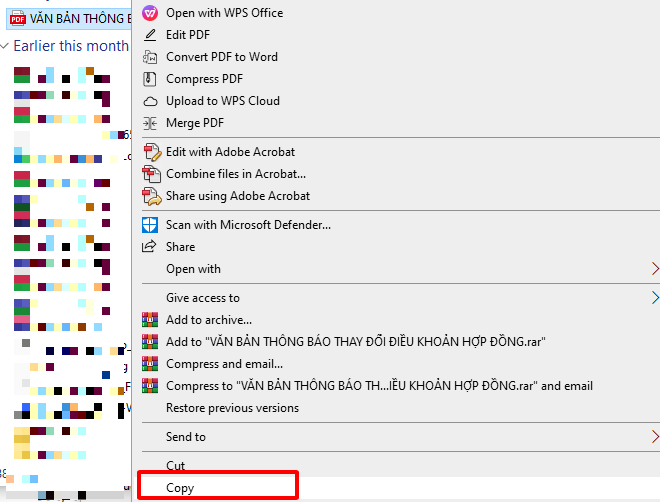Choose Combine files in Acrobat

236,174
